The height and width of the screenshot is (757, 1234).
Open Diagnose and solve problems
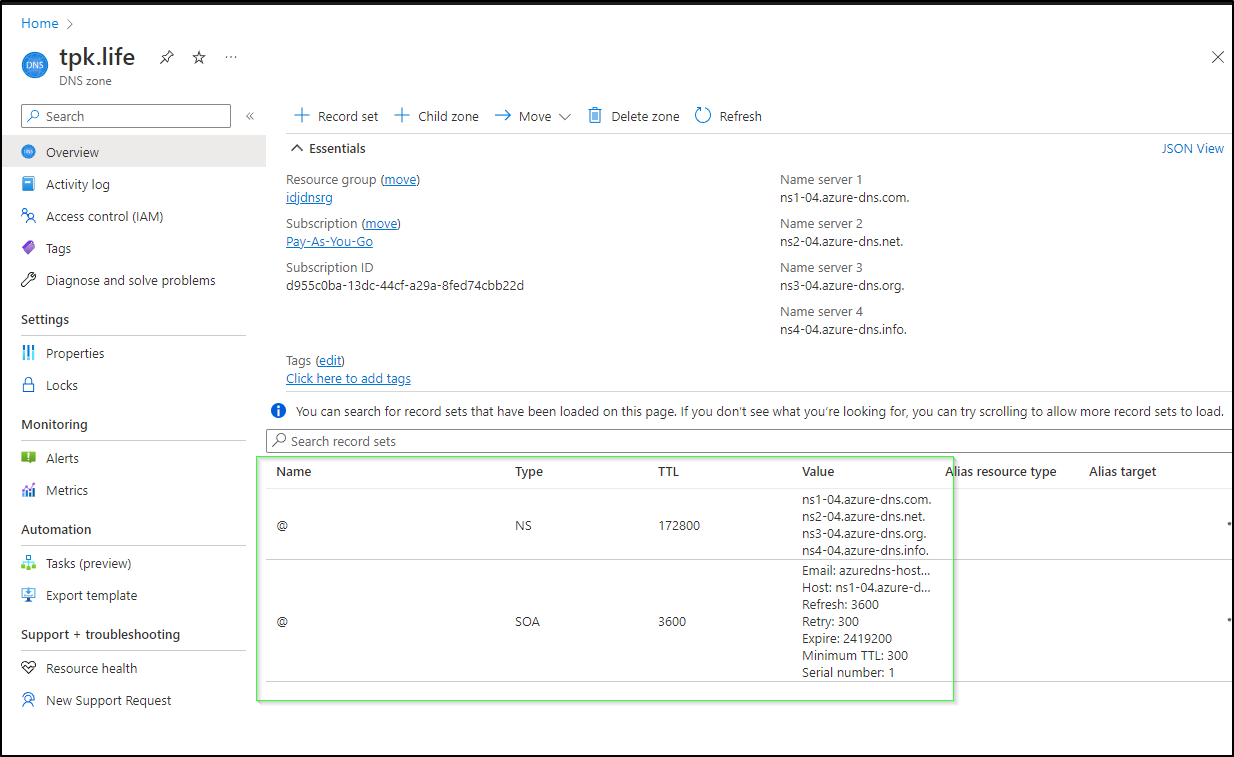133,280
